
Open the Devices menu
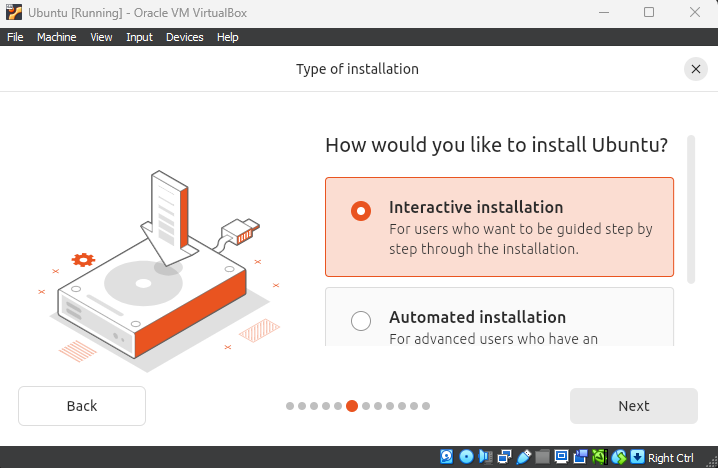184,37
